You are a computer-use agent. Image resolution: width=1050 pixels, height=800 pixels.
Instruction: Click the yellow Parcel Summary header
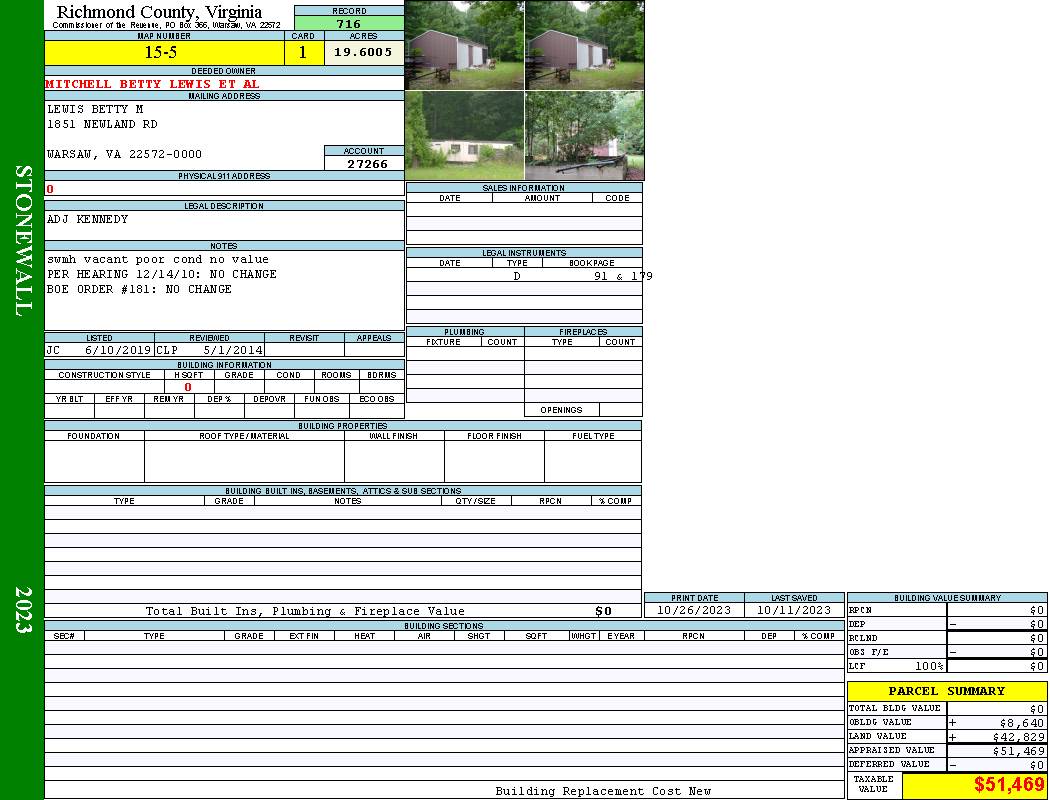[x=946, y=691]
